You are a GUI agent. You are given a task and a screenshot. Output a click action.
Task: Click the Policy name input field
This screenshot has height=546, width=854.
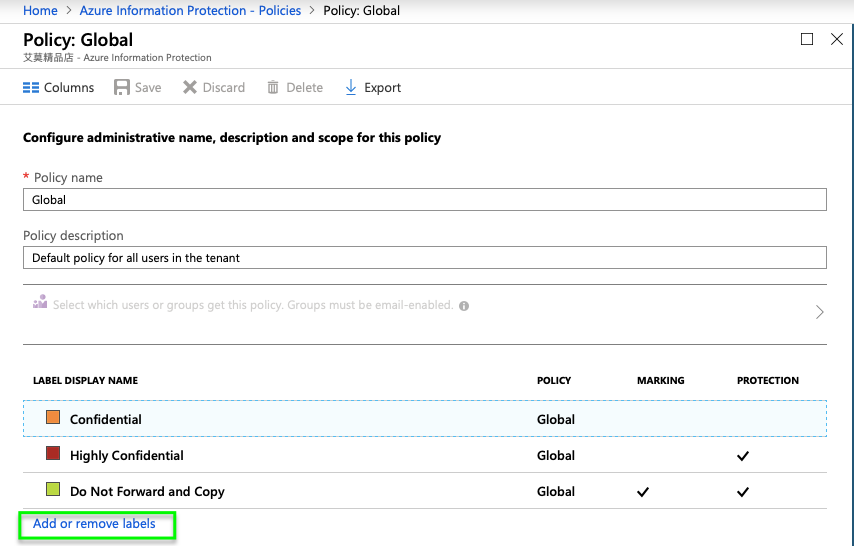tap(424, 200)
